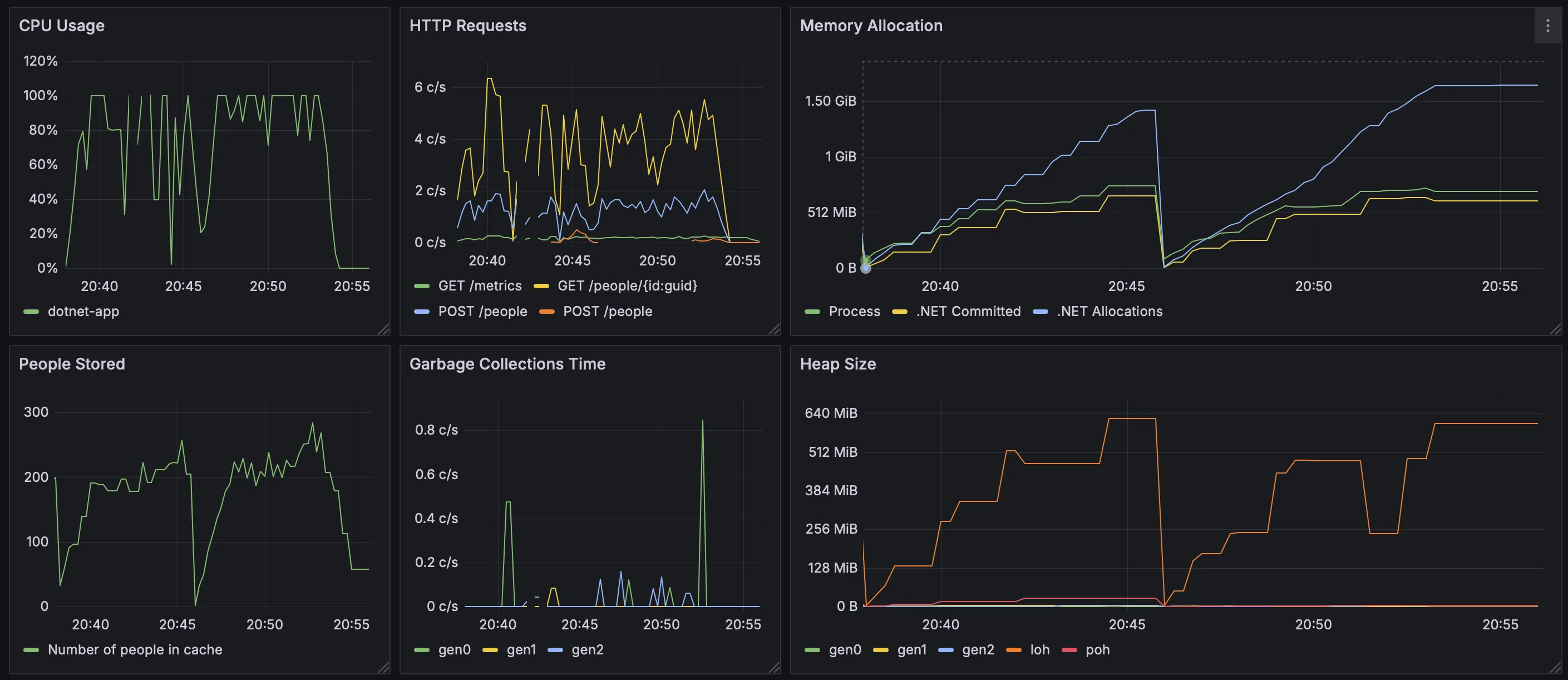Viewport: 1568px width, 680px height.
Task: Click the Heap Size panel resize handle
Action: pos(1555,667)
